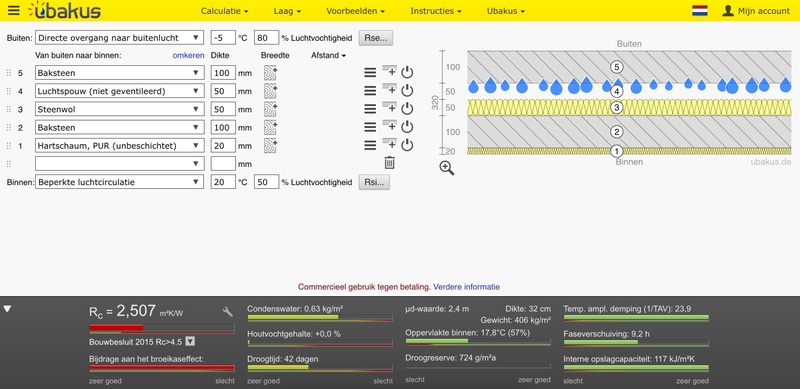The height and width of the screenshot is (389, 800).
Task: Delete empty layer with trash icon
Action: (x=389, y=163)
